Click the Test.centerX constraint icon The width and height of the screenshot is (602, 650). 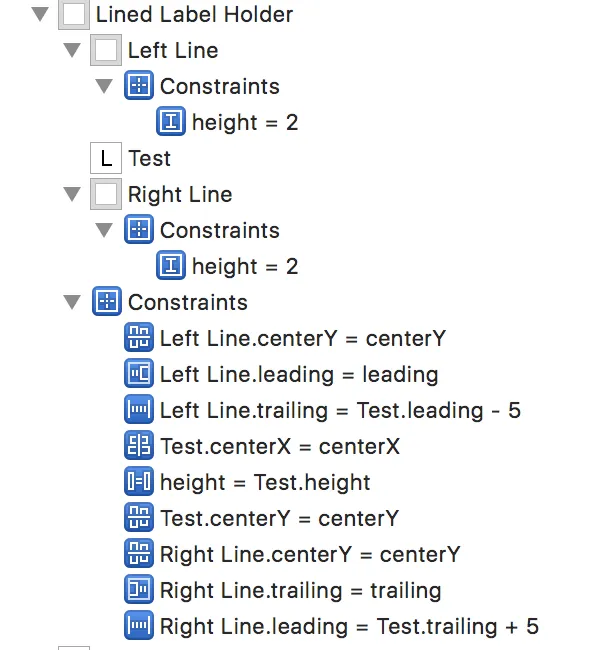point(138,447)
